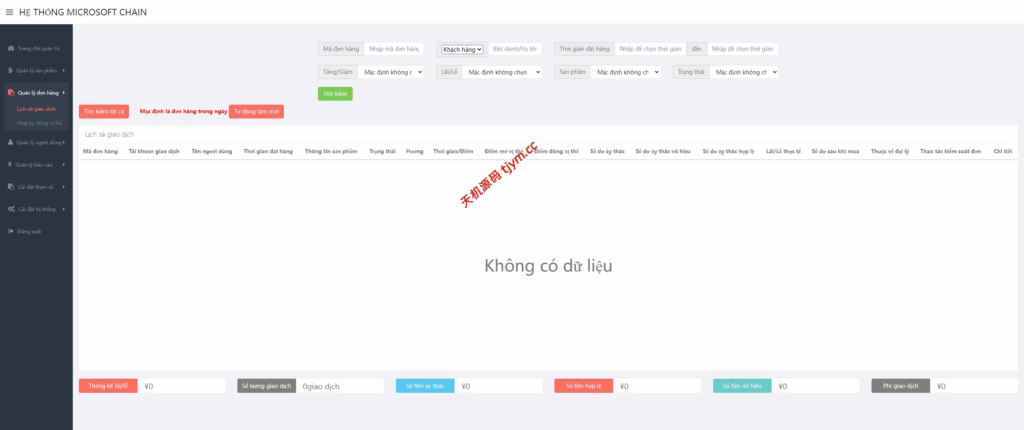Image resolution: width=1024 pixels, height=430 pixels.
Task: Click the Quản lý sản phẩm icon
Action: click(x=10, y=70)
